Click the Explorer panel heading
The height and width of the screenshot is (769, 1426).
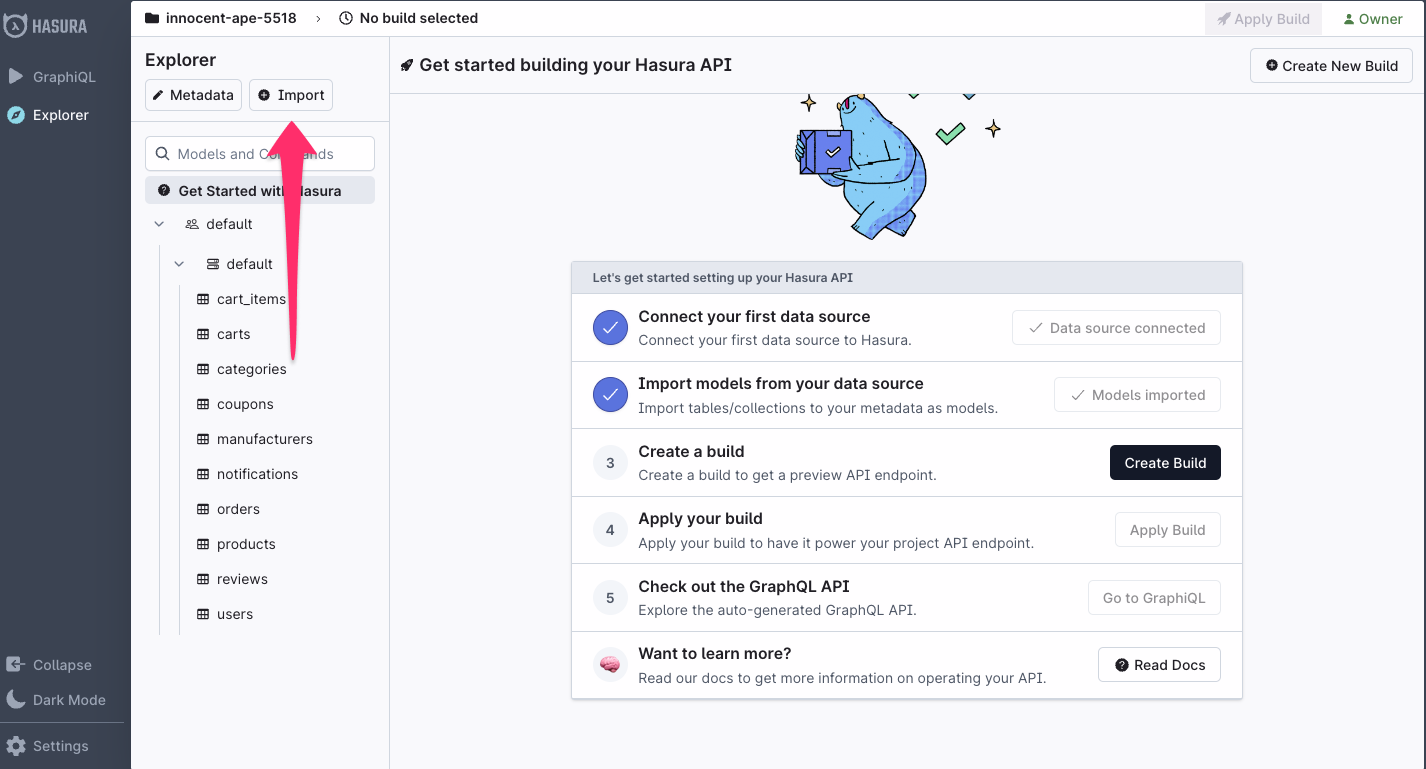tap(180, 60)
